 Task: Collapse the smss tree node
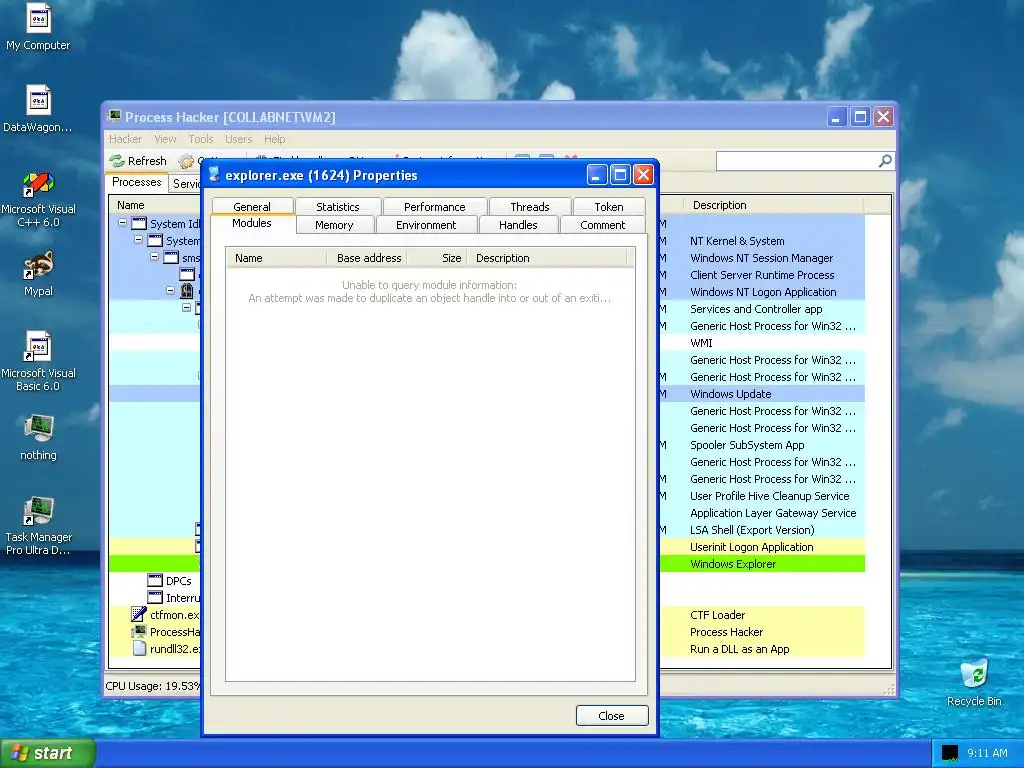pos(155,257)
